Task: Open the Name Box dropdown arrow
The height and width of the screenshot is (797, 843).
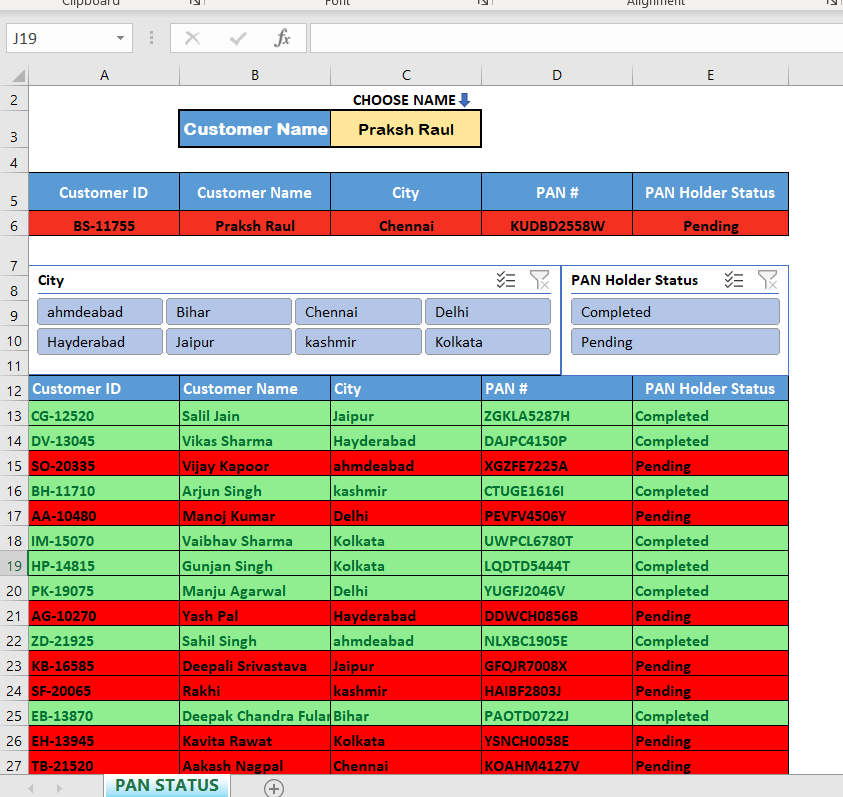Action: tap(121, 38)
